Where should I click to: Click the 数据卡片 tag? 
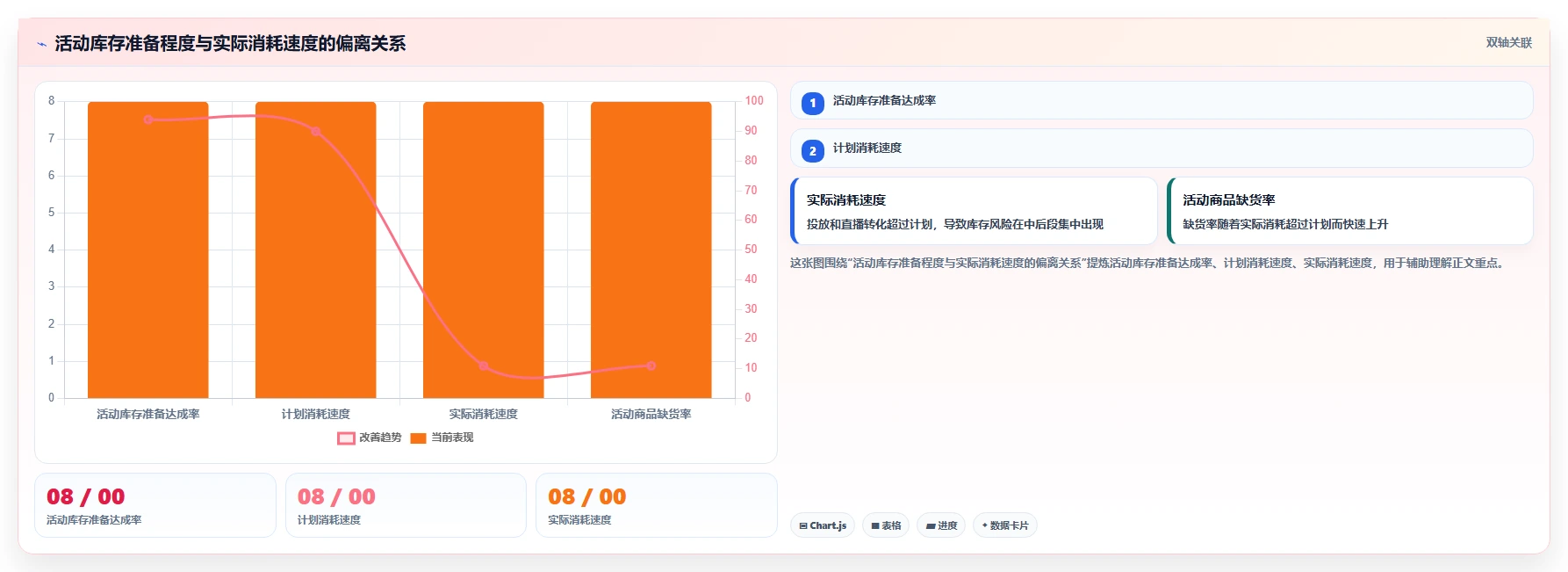(x=1005, y=525)
